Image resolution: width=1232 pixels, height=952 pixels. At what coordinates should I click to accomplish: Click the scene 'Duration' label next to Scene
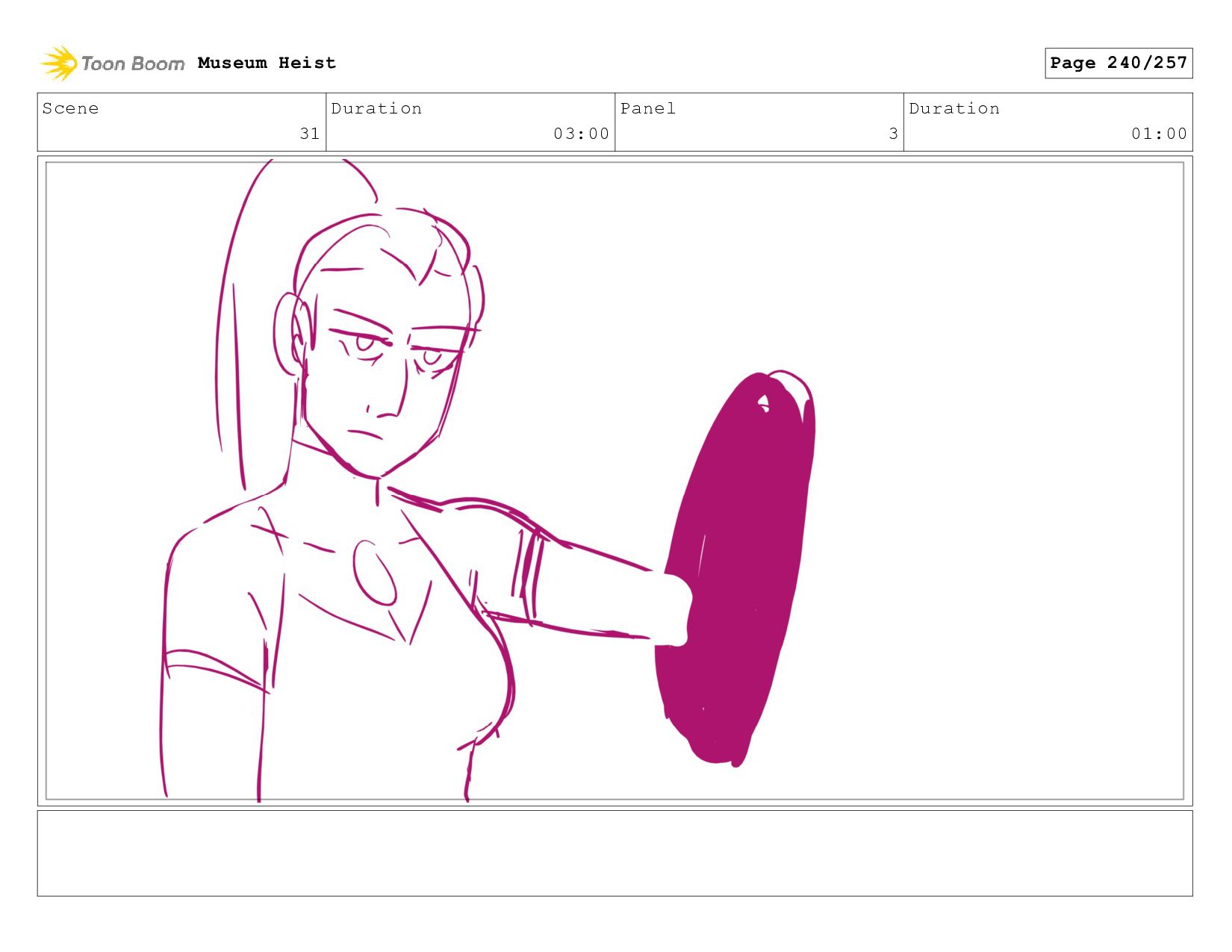pos(376,108)
